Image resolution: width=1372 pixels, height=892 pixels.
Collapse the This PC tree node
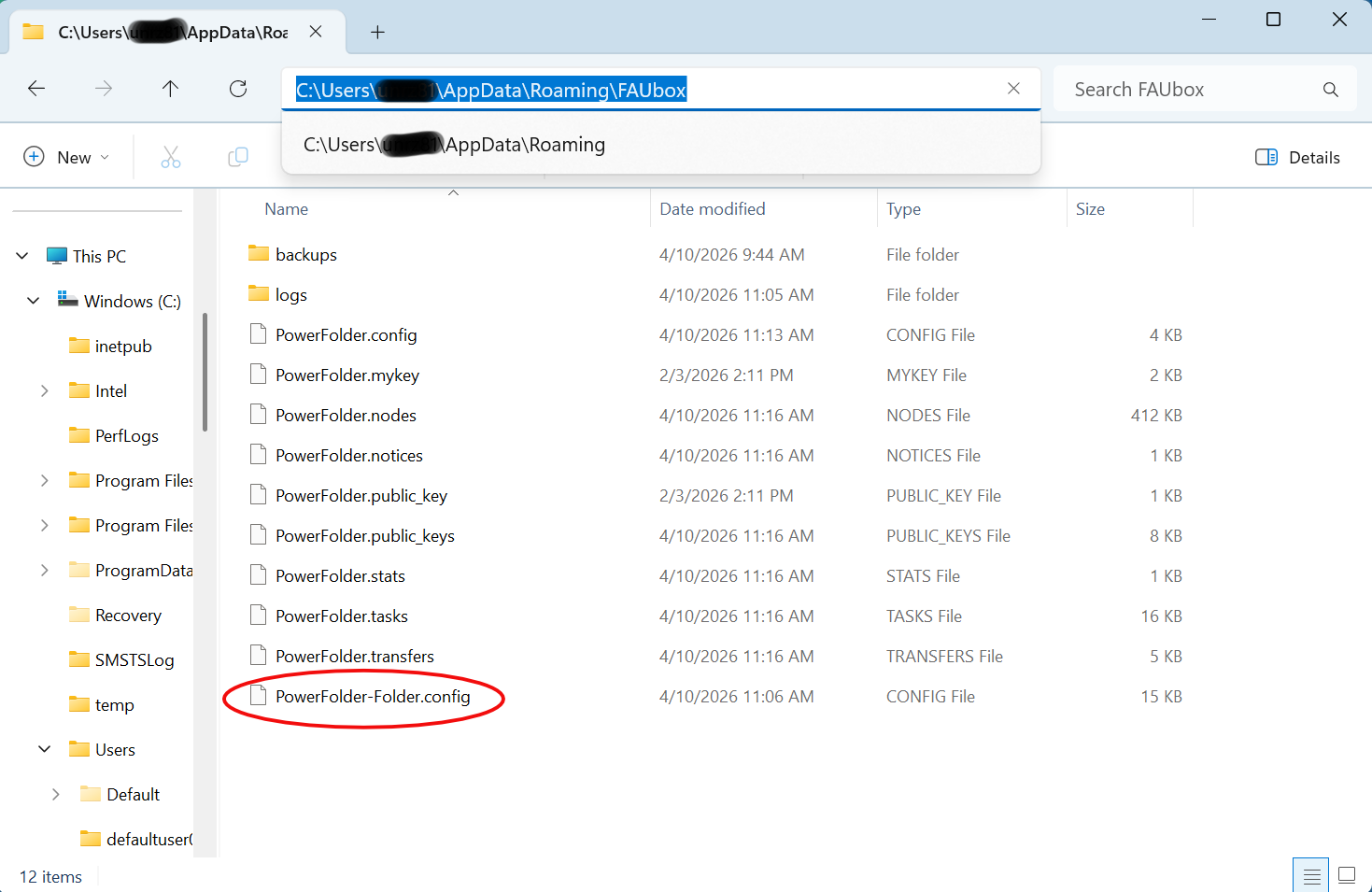(x=22, y=256)
